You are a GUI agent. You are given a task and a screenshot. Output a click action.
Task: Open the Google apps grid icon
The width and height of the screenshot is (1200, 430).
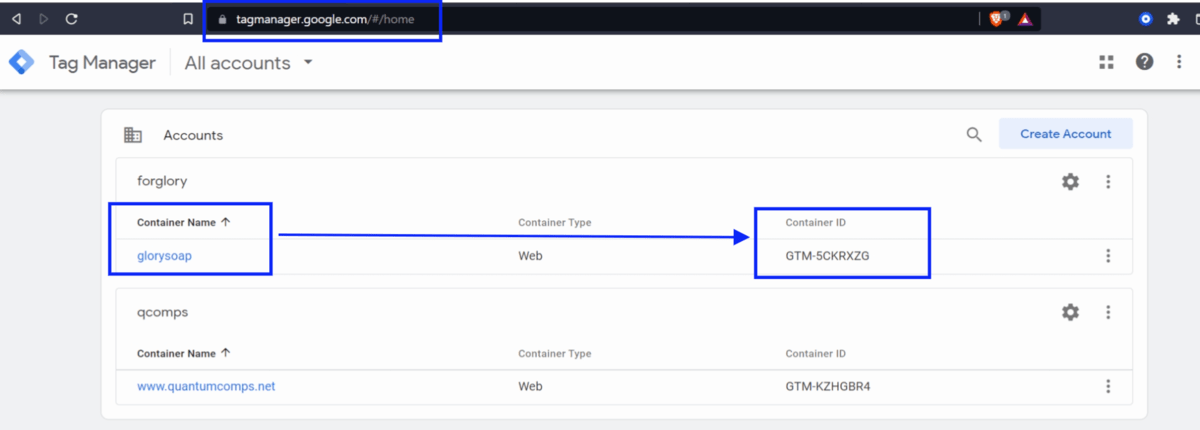click(x=1106, y=62)
